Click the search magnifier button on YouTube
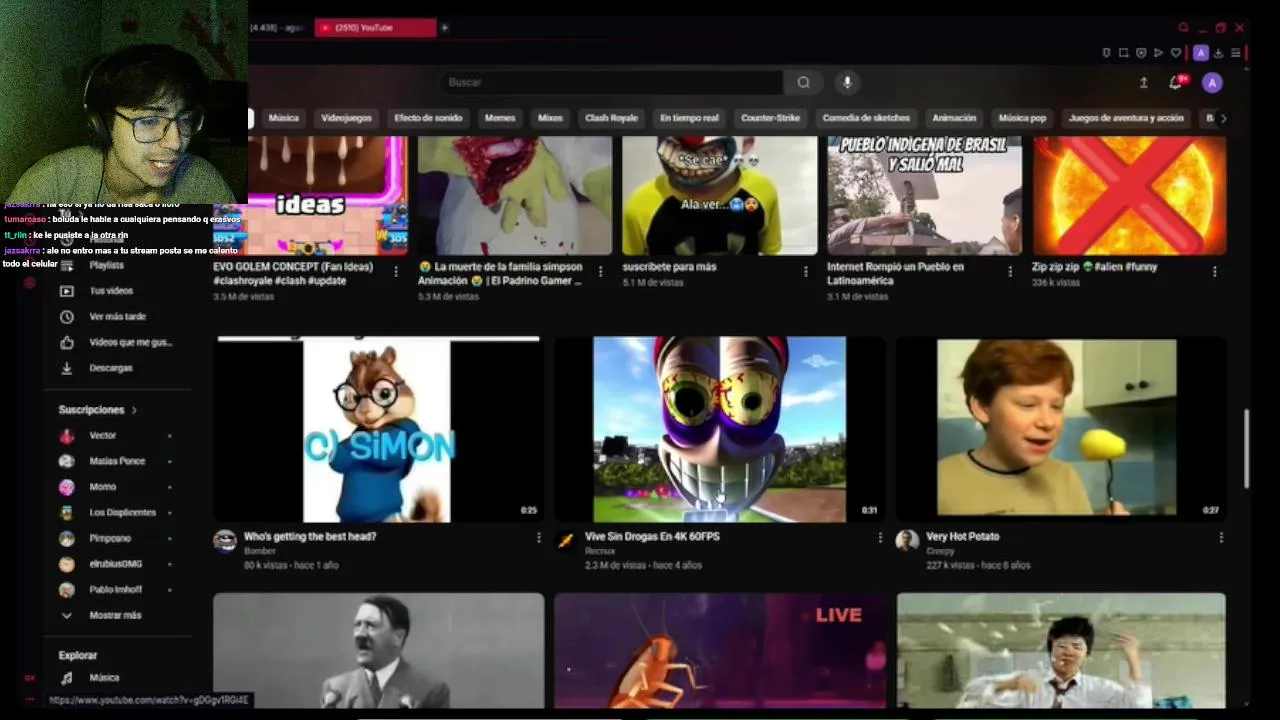 [803, 82]
